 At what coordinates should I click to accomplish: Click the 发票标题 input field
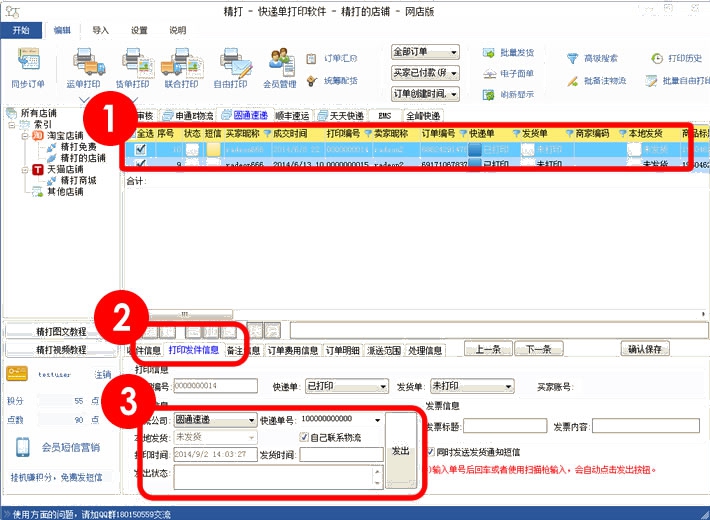[505, 426]
